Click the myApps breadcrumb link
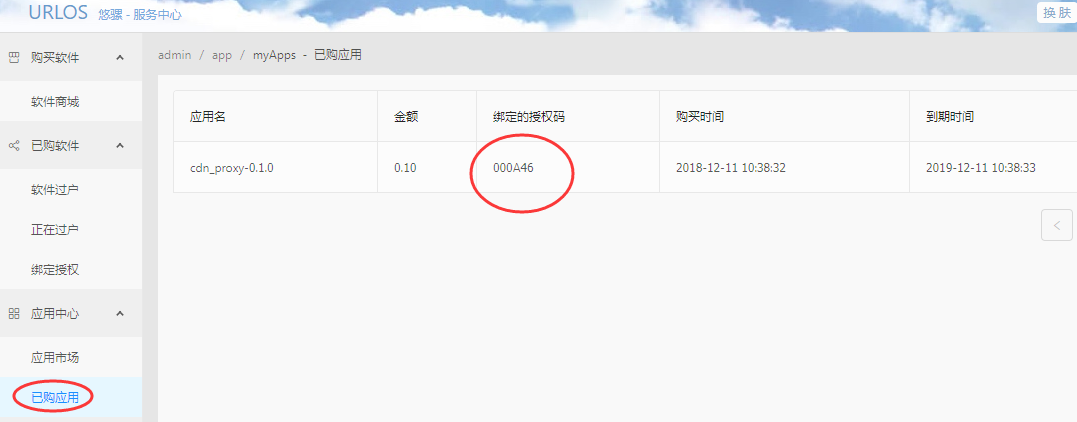The image size is (1077, 422). click(x=274, y=55)
